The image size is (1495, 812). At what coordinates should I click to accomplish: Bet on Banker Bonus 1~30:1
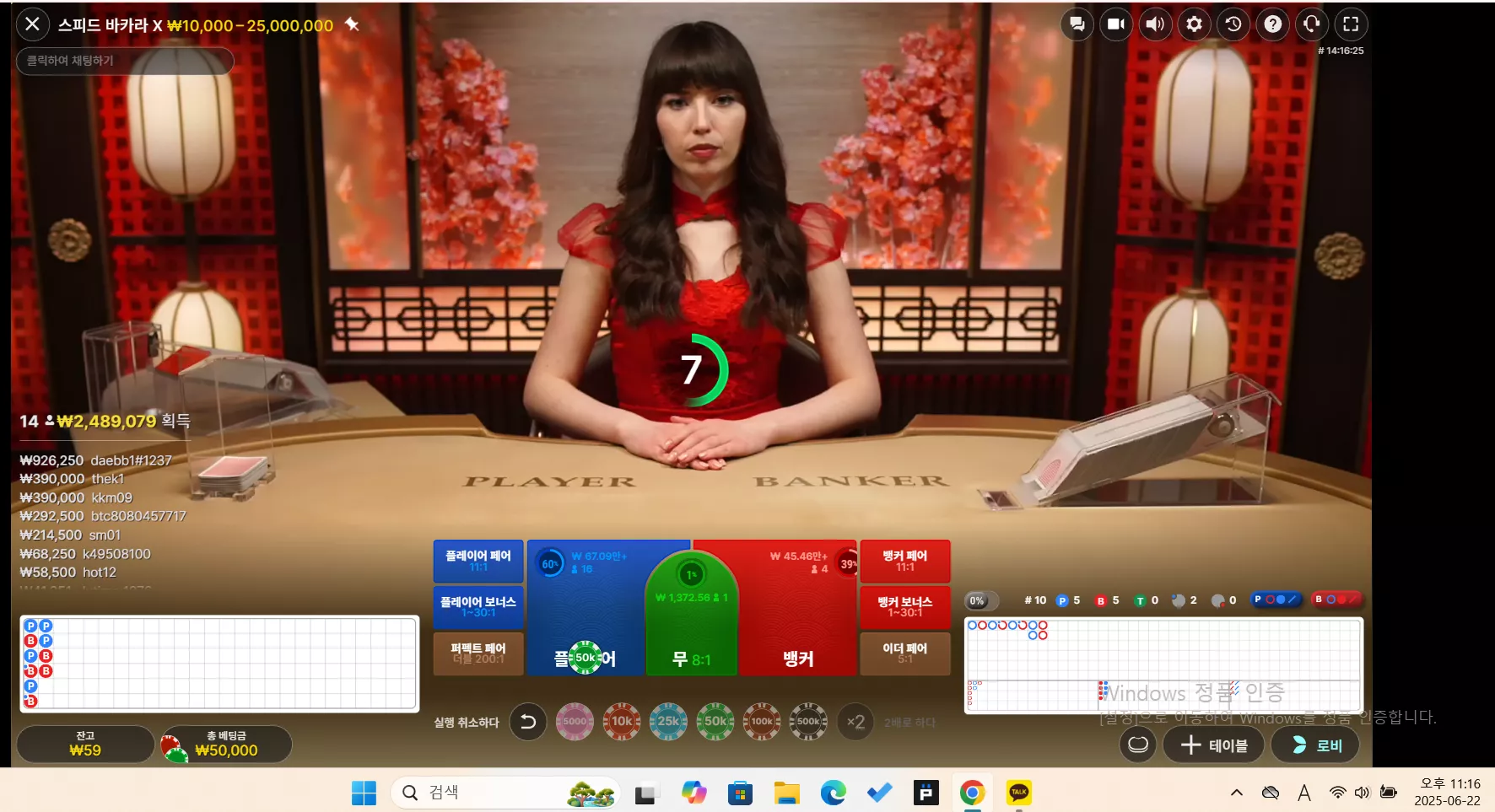pyautogui.click(x=905, y=607)
